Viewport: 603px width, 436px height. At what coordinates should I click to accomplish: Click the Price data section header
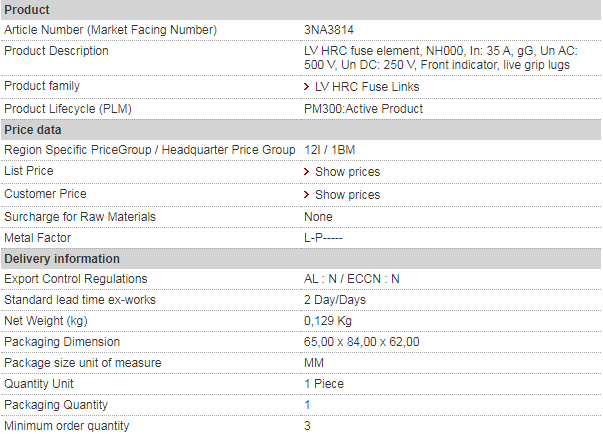301,130
